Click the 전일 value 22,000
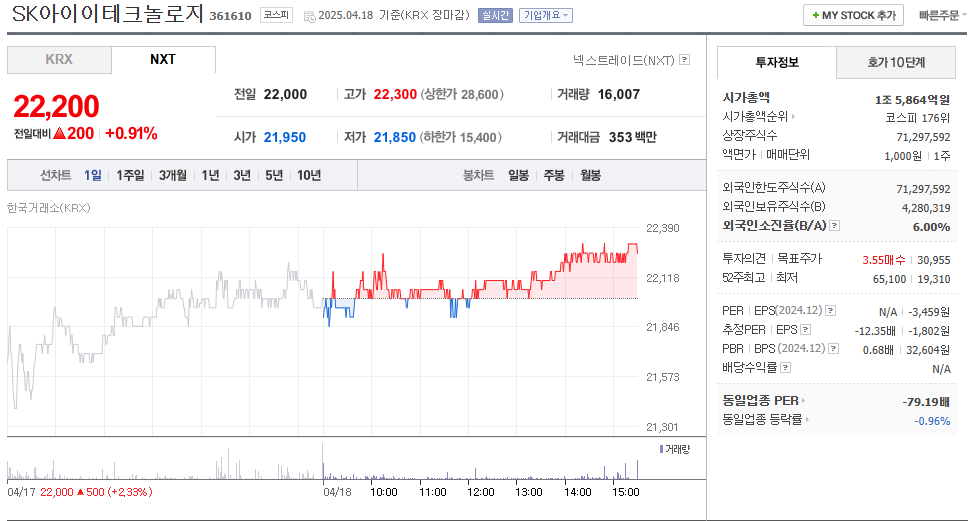The image size is (977, 521). pos(285,95)
